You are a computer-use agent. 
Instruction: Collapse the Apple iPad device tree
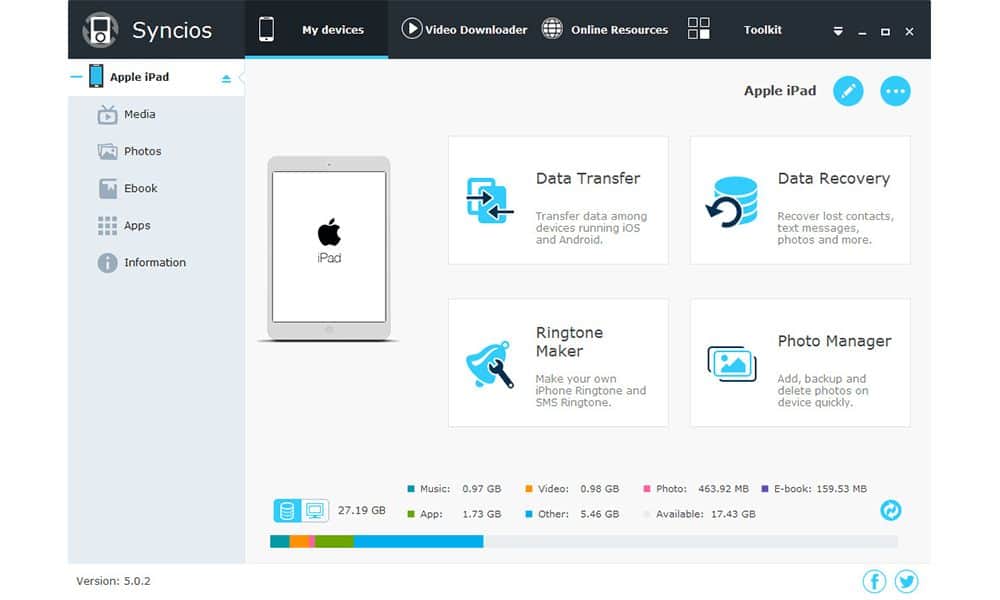point(76,77)
